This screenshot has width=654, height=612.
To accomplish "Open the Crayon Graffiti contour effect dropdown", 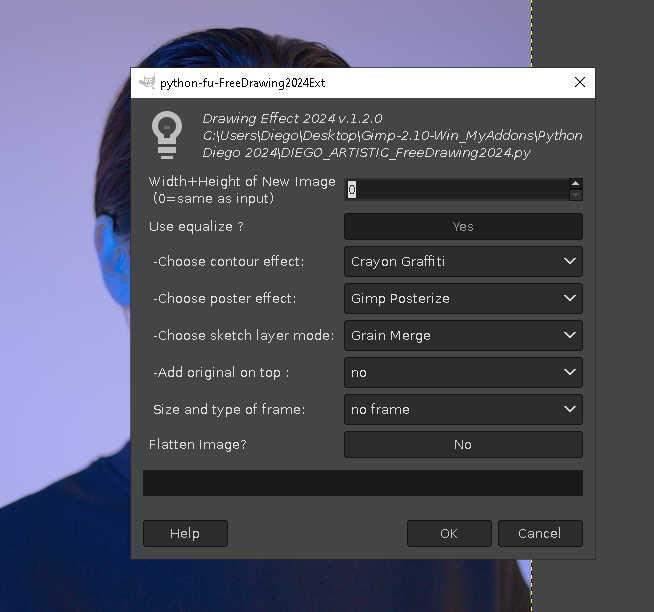I will [x=463, y=262].
